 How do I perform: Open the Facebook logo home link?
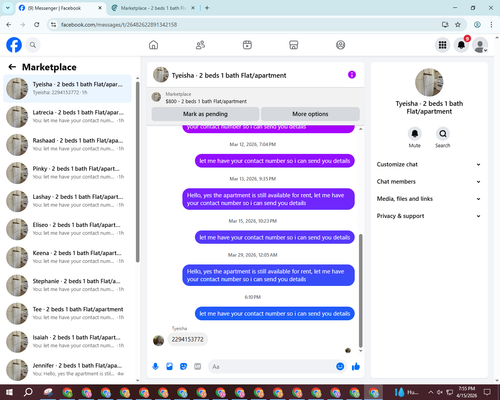[x=14, y=45]
